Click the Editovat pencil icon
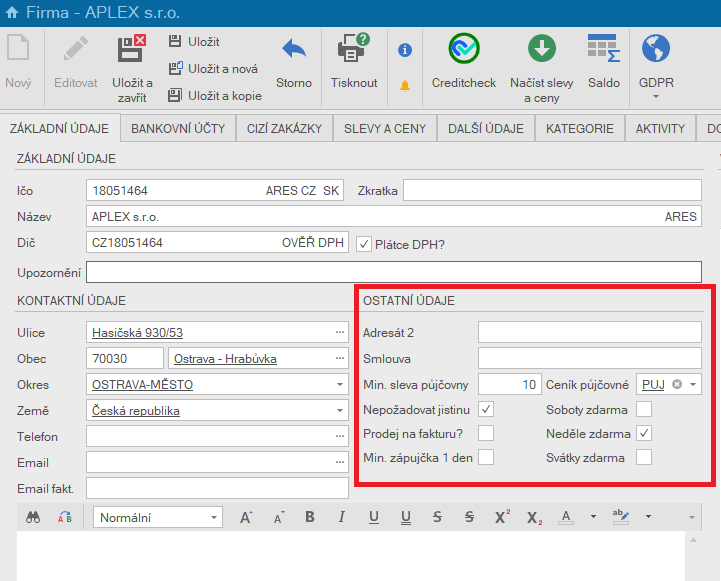 click(76, 48)
